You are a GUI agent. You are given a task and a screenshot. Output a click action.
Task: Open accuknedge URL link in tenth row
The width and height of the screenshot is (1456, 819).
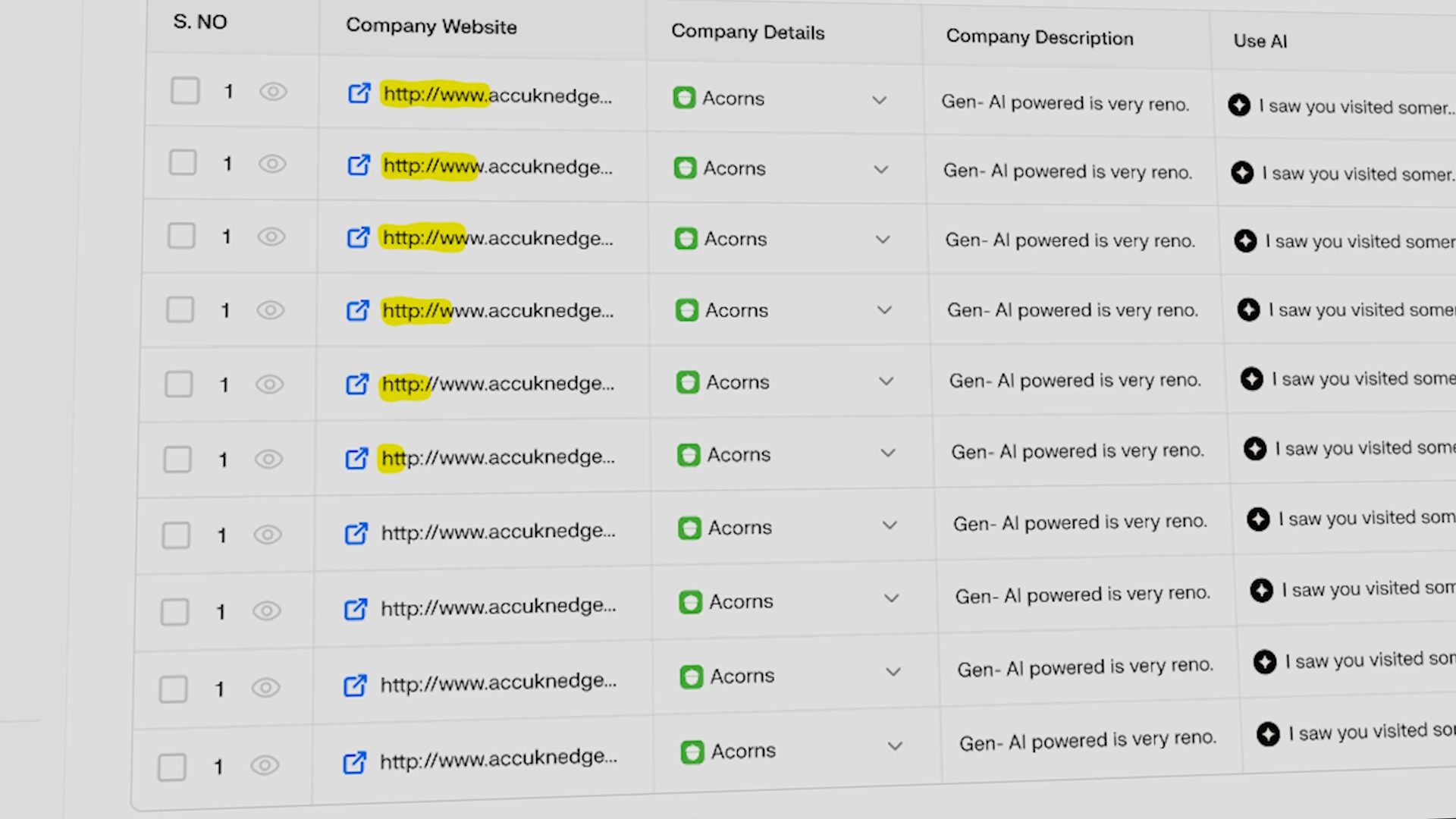(x=498, y=758)
